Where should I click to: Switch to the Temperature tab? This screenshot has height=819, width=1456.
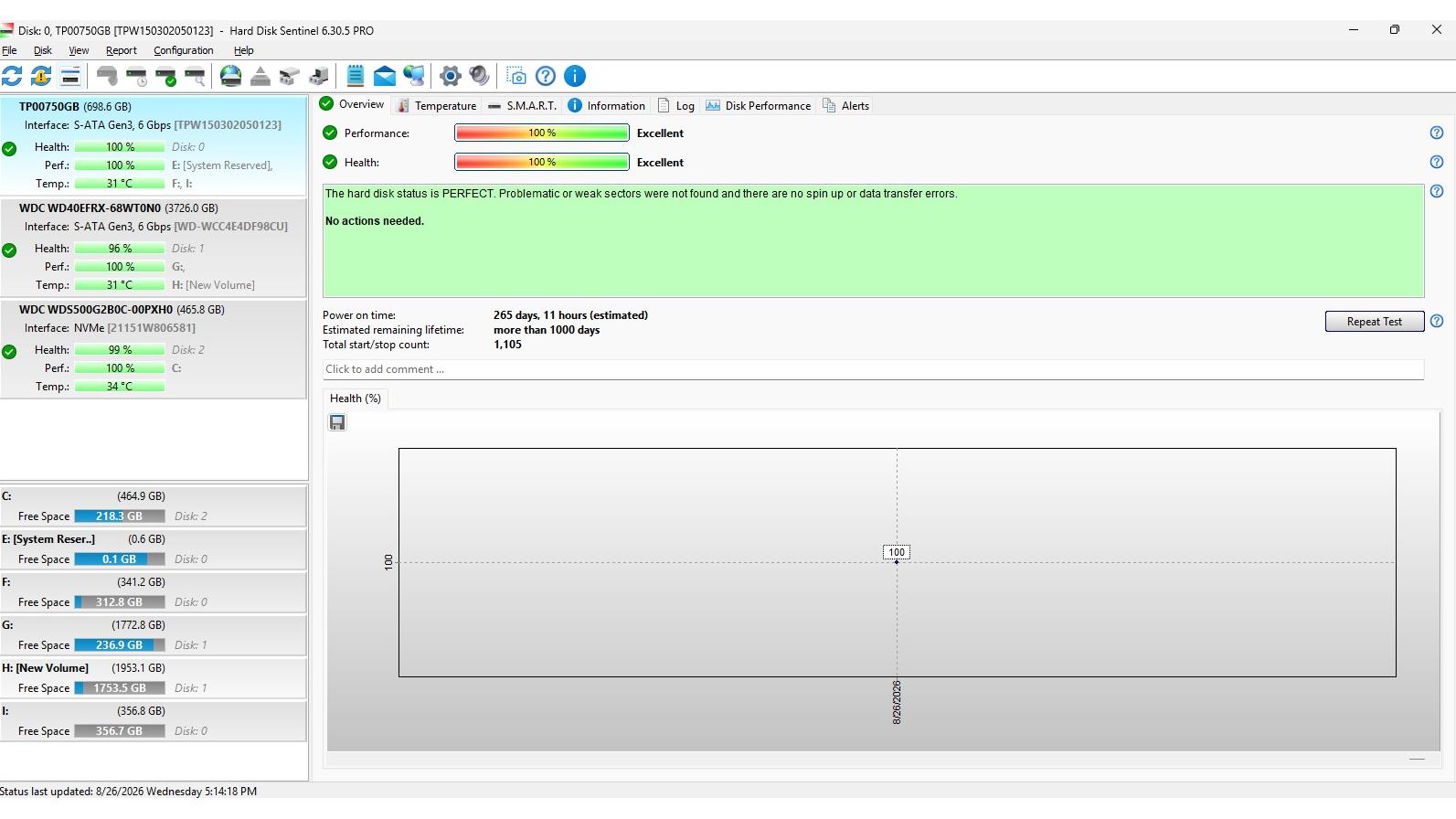437,106
